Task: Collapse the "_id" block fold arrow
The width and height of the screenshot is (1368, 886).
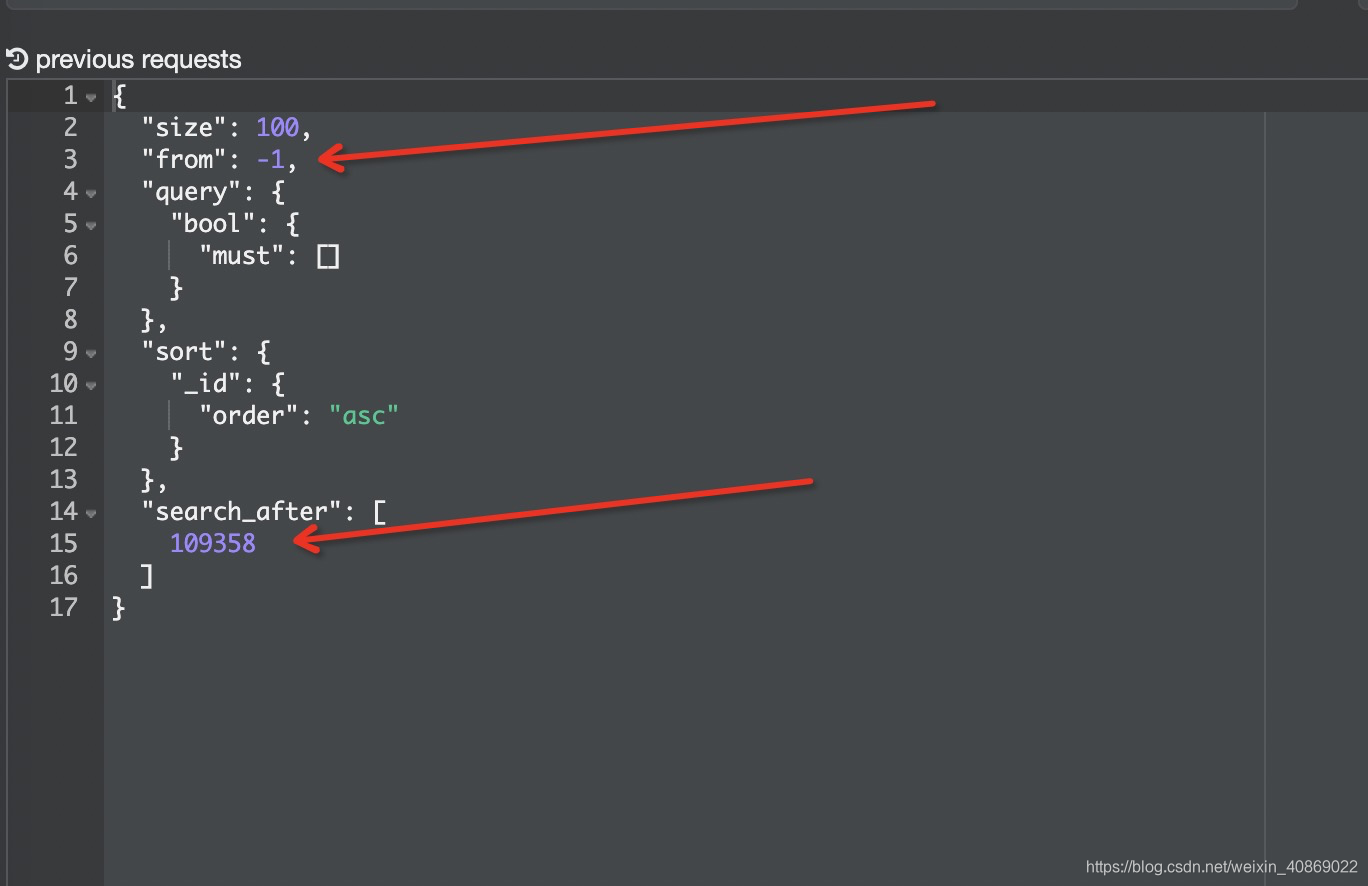Action: [91, 385]
